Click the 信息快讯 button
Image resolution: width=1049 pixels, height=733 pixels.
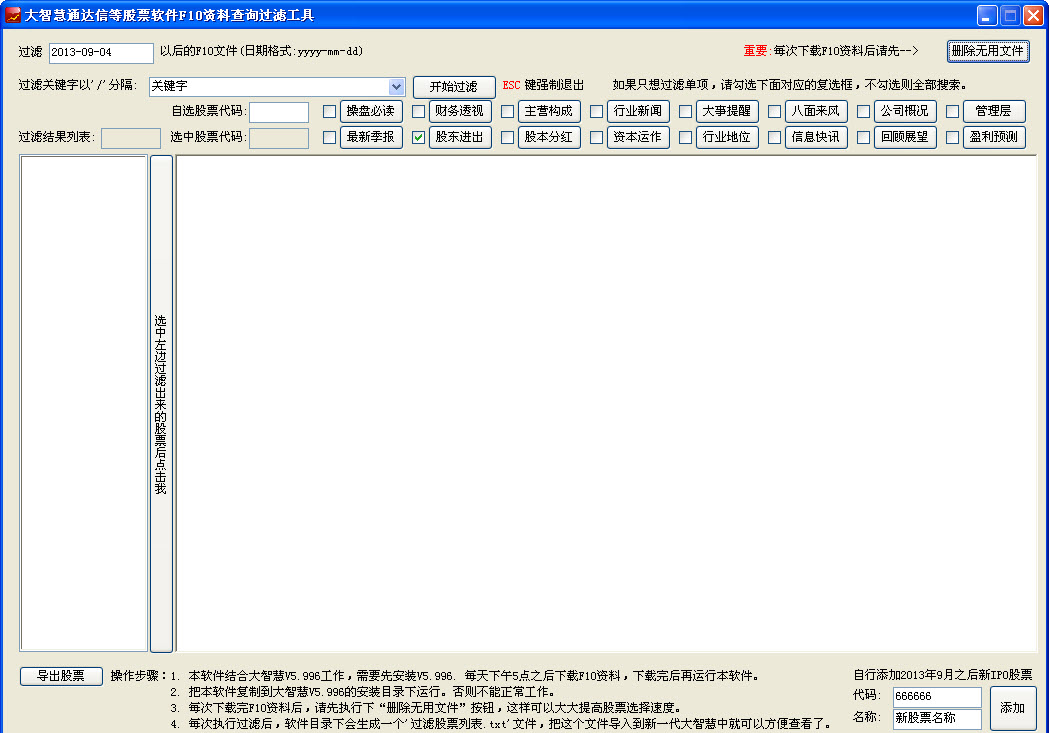816,137
